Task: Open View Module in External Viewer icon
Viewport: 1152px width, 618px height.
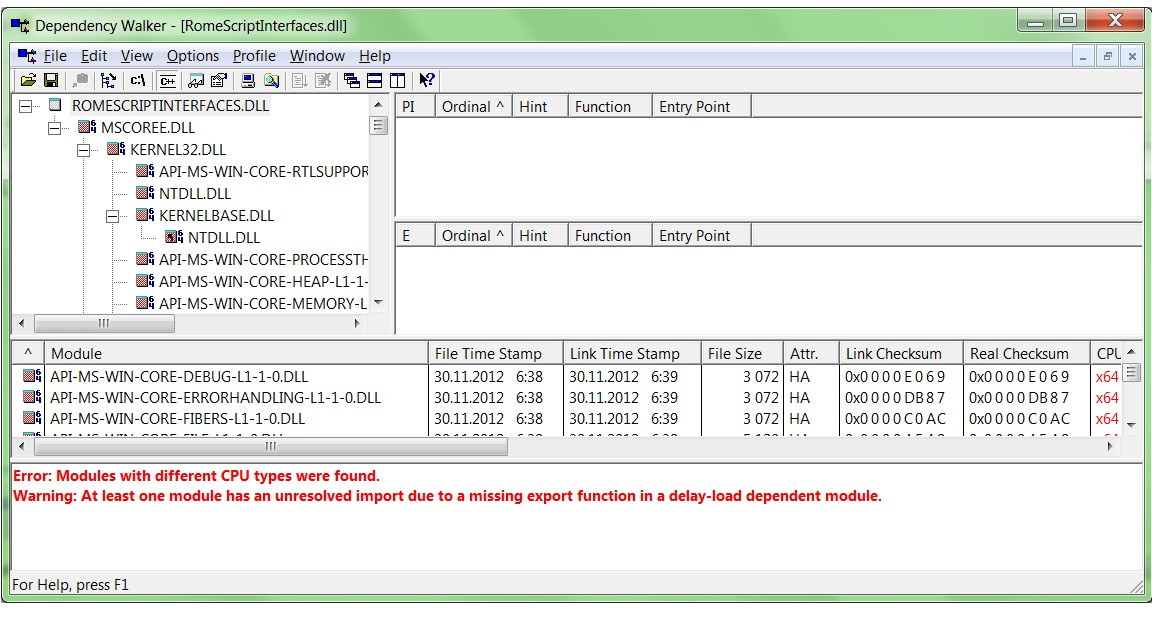Action: pyautogui.click(x=196, y=81)
